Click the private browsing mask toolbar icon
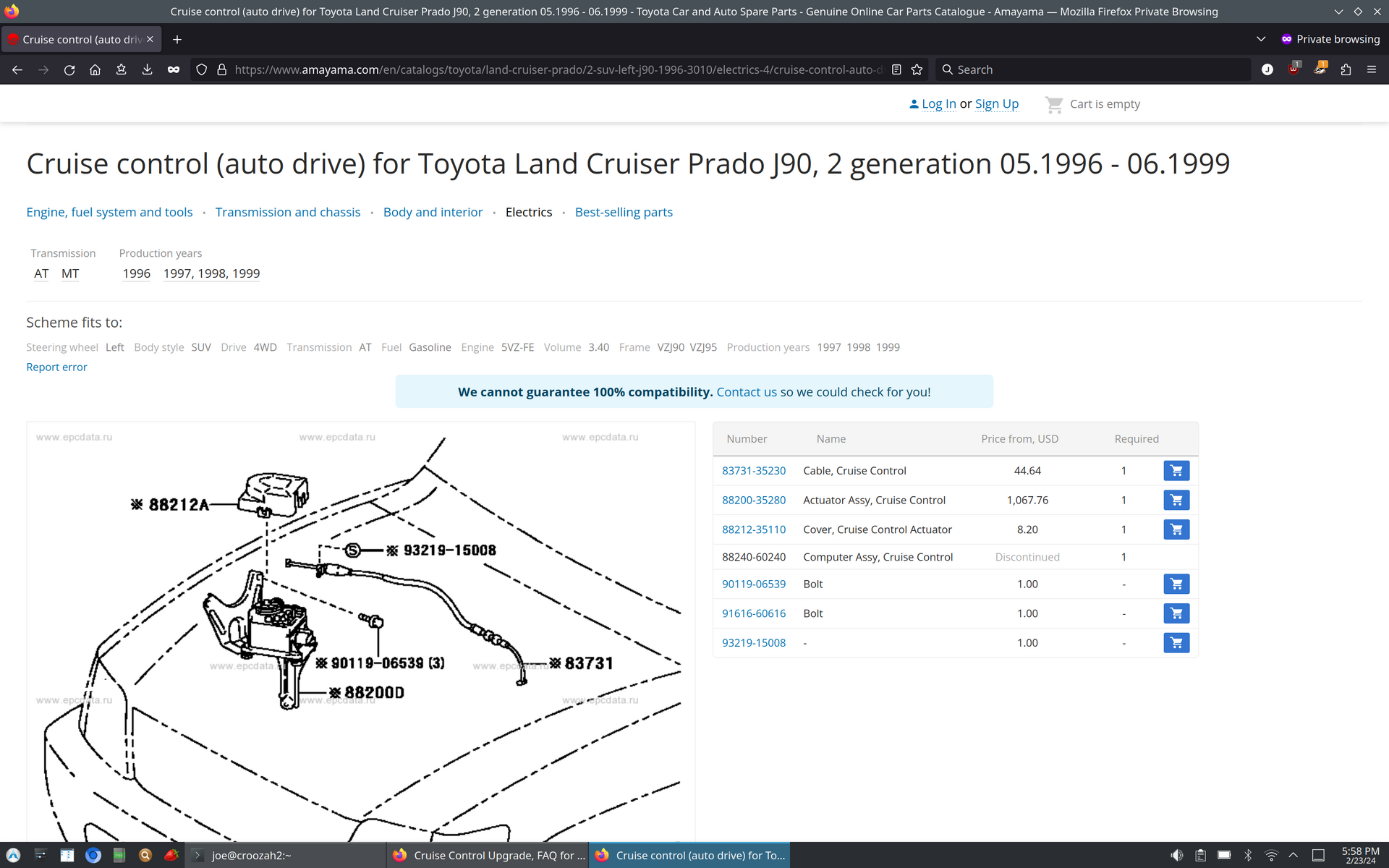Image resolution: width=1389 pixels, height=868 pixels. click(174, 69)
